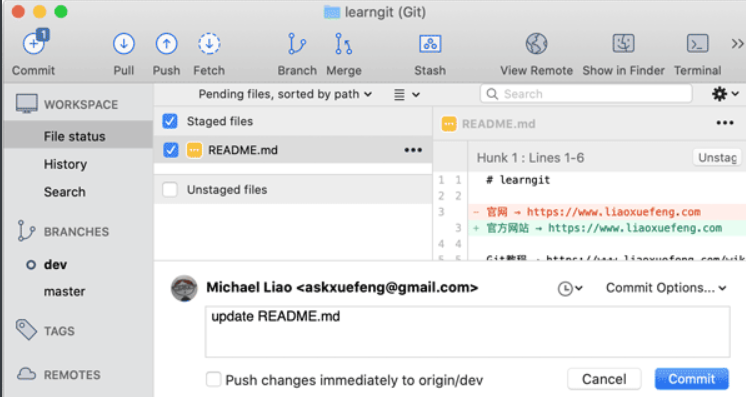Click the Workspace monitor icon
Screen dimensions: 746x397
click(x=26, y=104)
